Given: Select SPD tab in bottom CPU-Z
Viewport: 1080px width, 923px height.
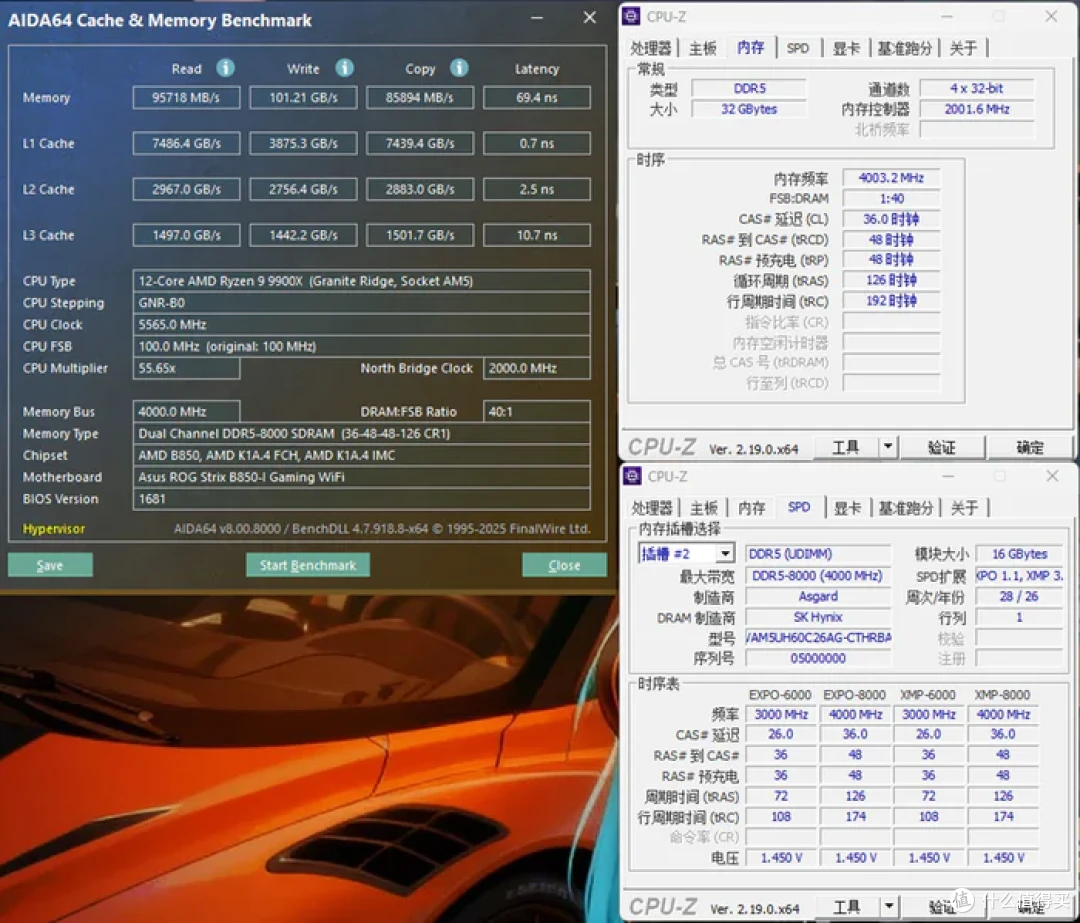Looking at the screenshot, I should pyautogui.click(x=799, y=507).
